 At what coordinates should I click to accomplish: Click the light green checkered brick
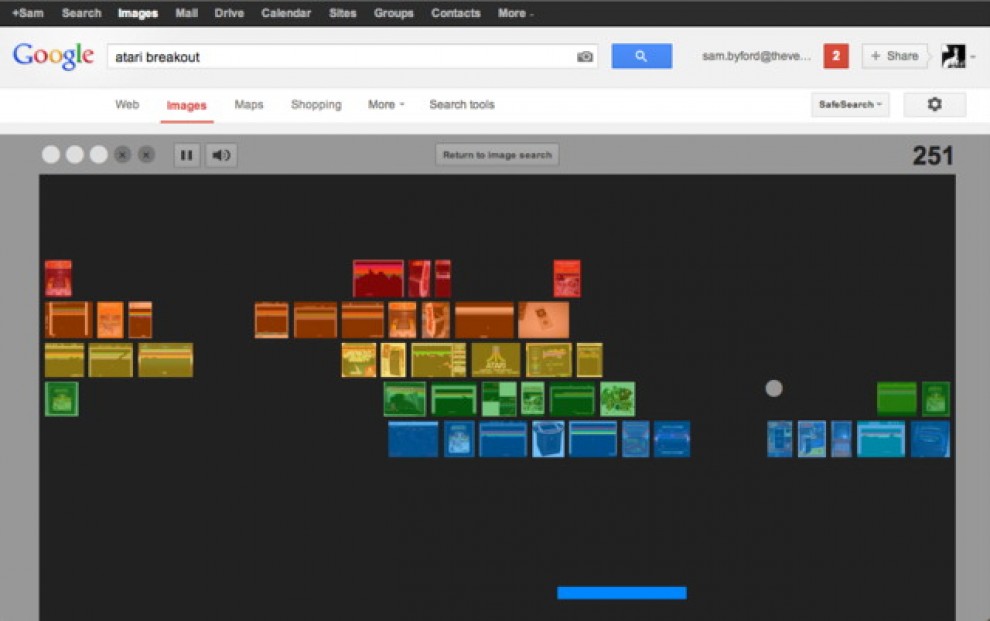coord(499,399)
